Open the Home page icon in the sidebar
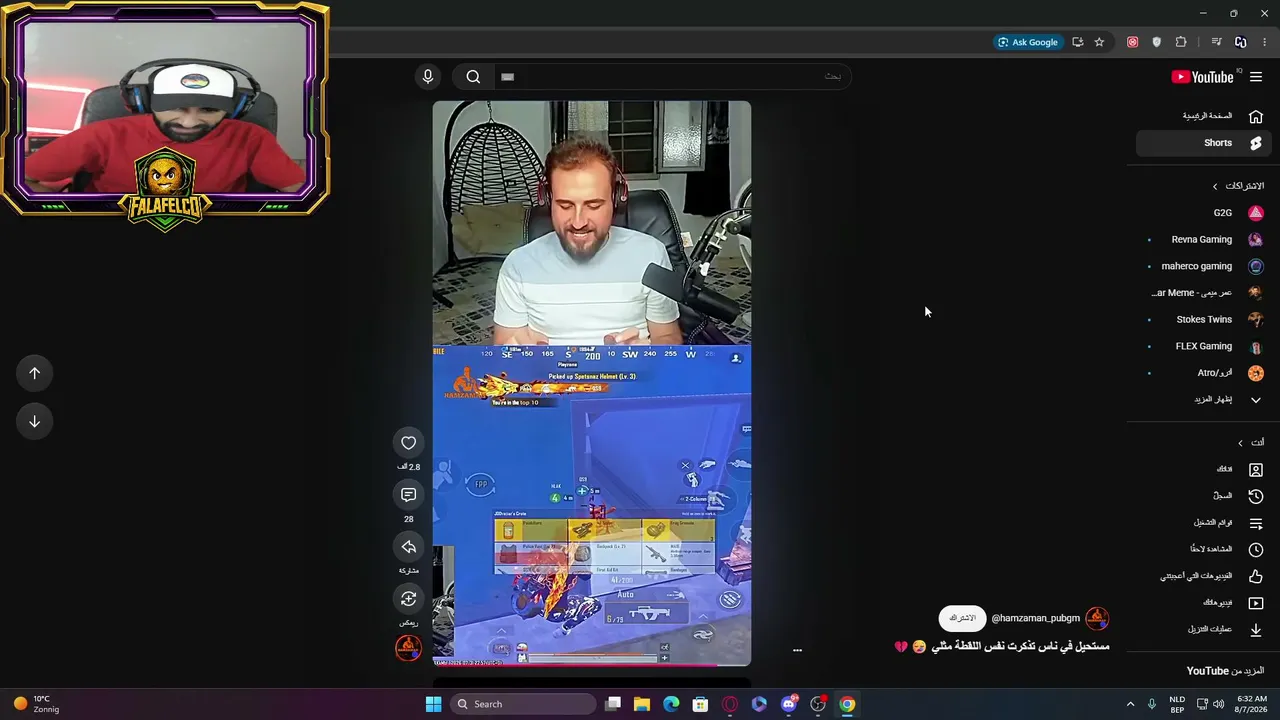 coord(1256,116)
